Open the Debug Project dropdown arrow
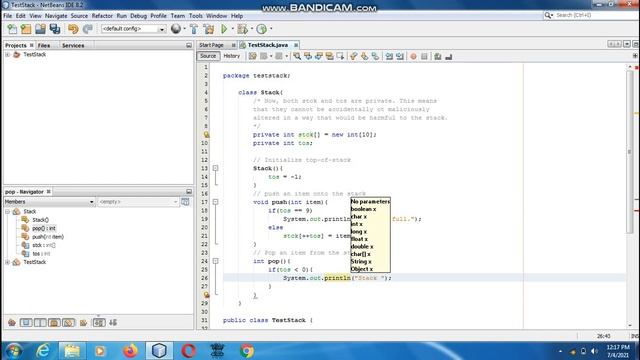 point(251,29)
